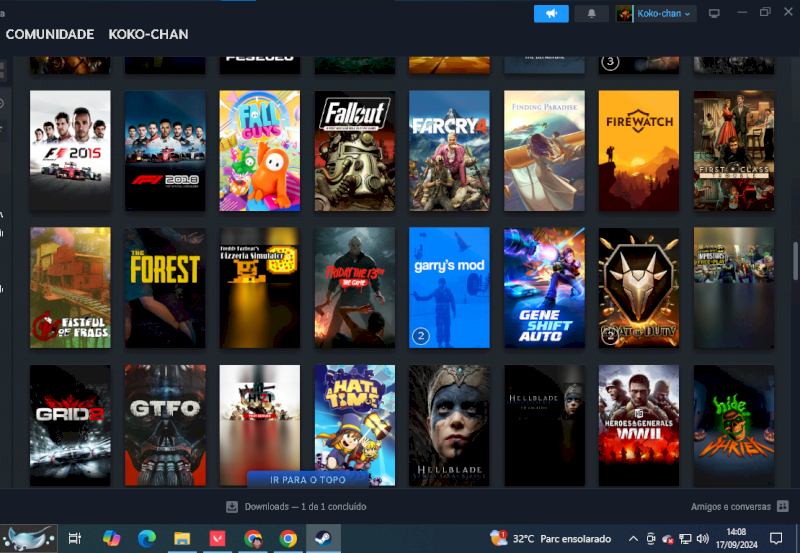Open the network tray icon

685,539
